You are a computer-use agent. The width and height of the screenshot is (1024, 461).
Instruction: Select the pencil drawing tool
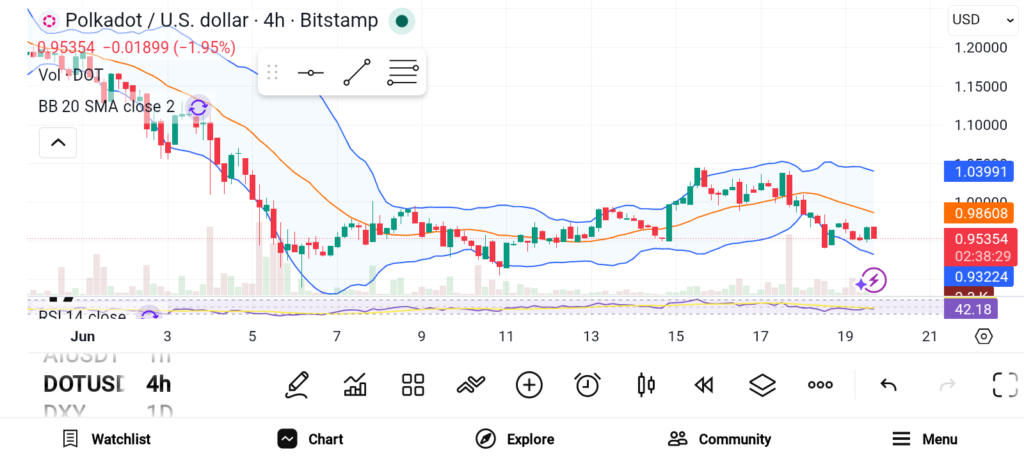(296, 385)
